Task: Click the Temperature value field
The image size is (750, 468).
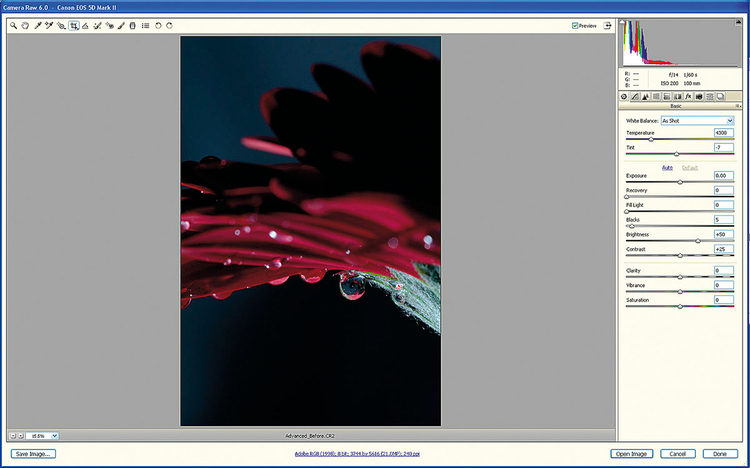Action: click(724, 133)
